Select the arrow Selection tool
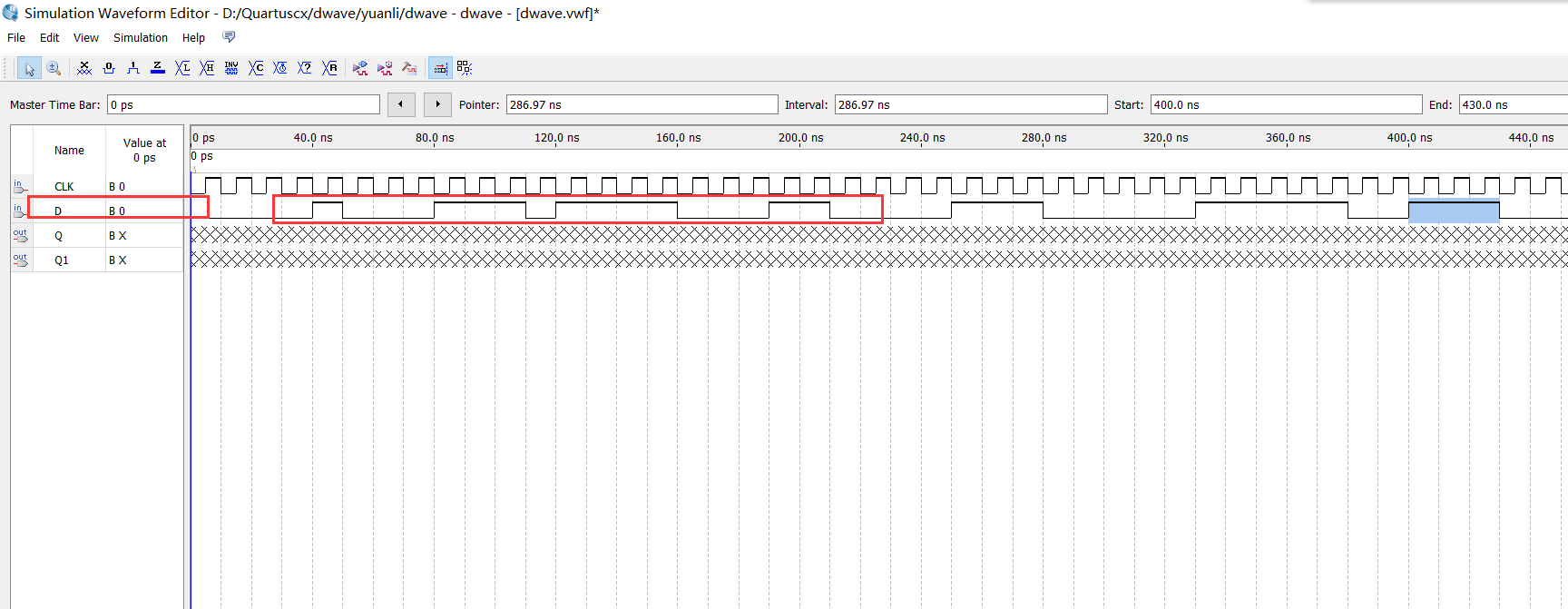This screenshot has width=1568, height=609. 29,68
